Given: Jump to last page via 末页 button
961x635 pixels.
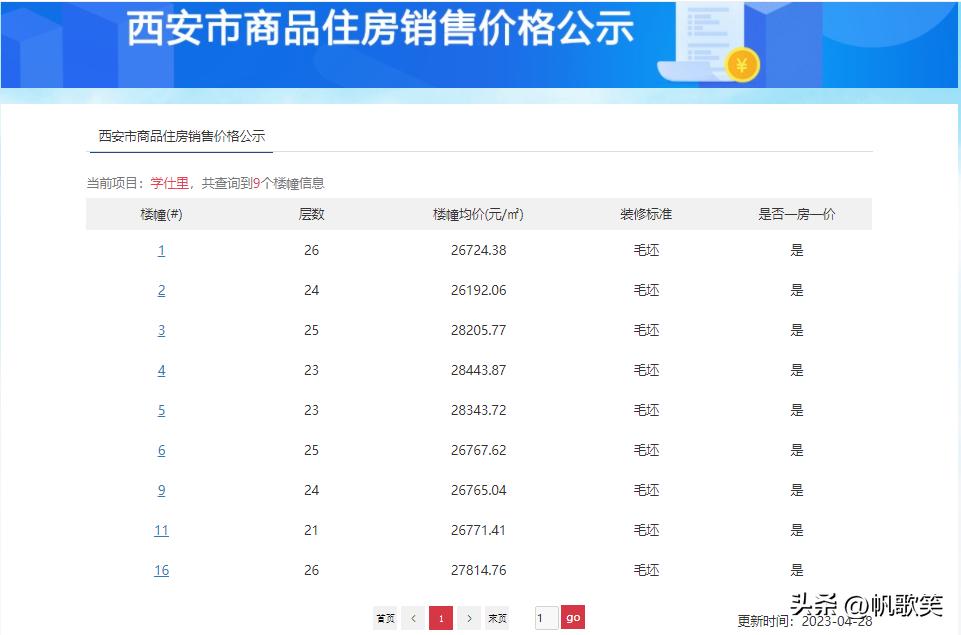Looking at the screenshot, I should tap(497, 619).
